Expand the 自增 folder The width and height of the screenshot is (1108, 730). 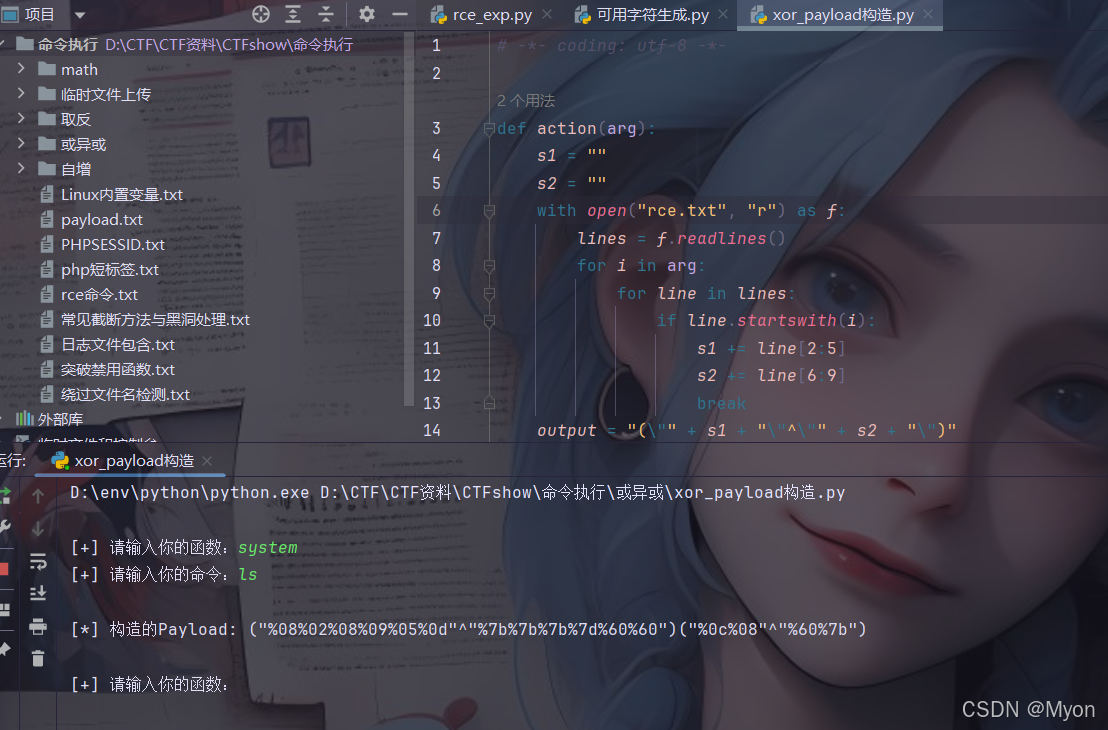pos(21,168)
